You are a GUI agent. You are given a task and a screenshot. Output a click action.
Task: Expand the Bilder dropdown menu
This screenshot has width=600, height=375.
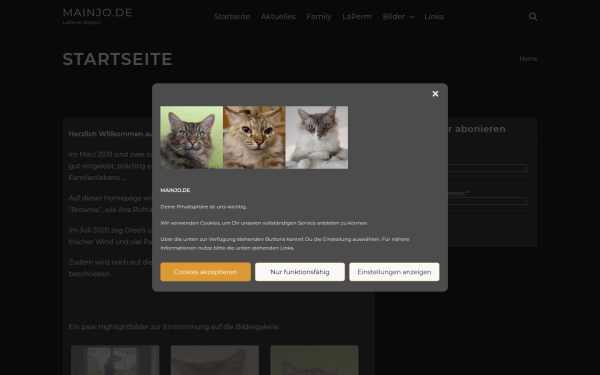[398, 16]
